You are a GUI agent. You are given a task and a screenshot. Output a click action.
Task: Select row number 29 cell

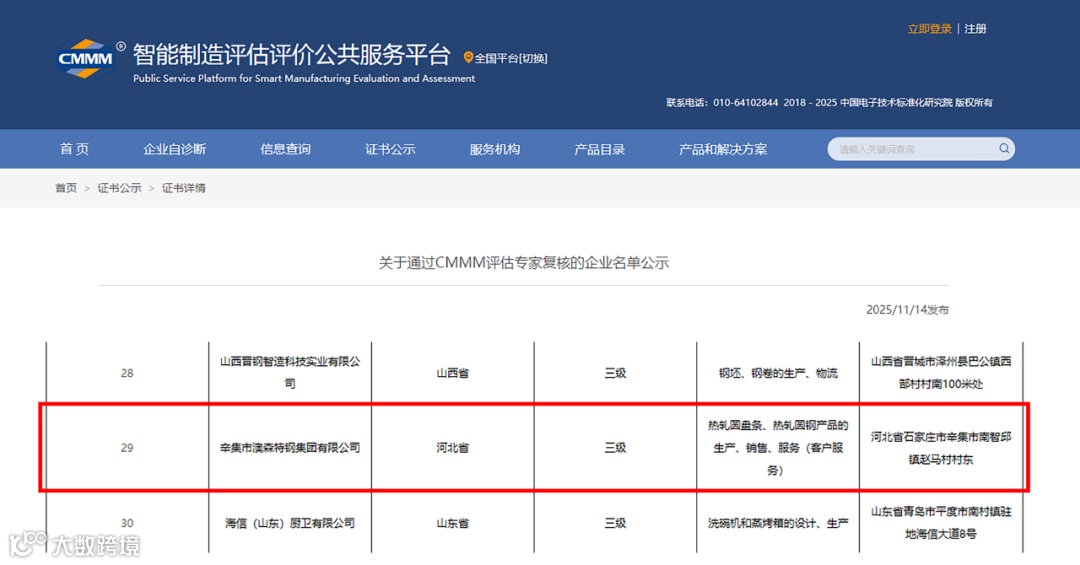tap(127, 448)
